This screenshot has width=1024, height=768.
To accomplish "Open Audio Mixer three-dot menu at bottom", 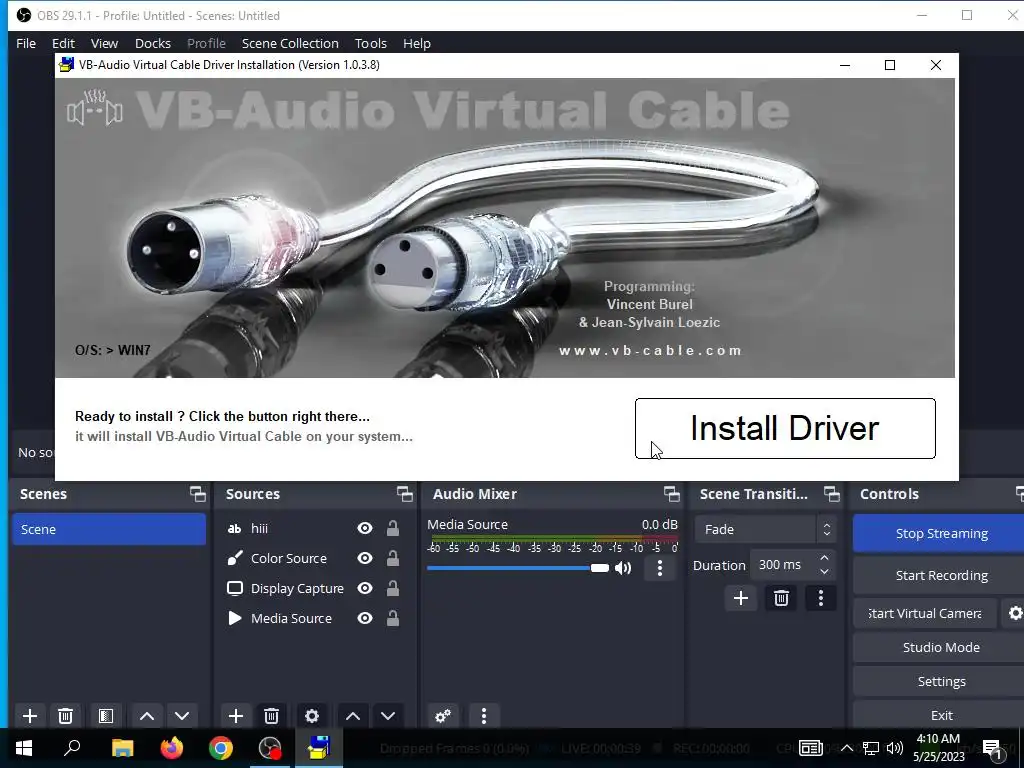I will tap(483, 716).
